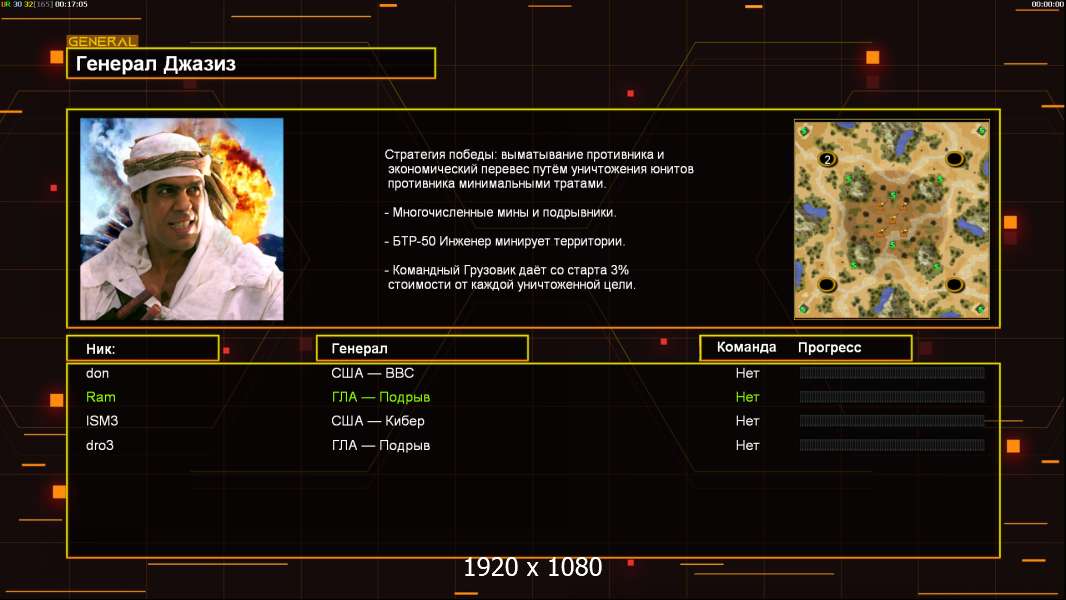Click the 'Командный Грузовик' description line
The height and width of the screenshot is (600, 1066).
(511, 277)
